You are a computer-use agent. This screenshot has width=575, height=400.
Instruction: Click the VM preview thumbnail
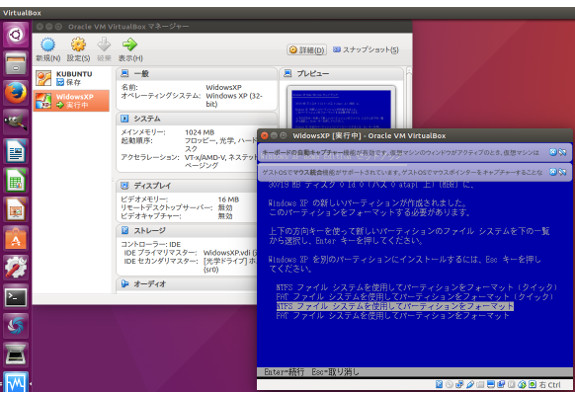coord(341,107)
